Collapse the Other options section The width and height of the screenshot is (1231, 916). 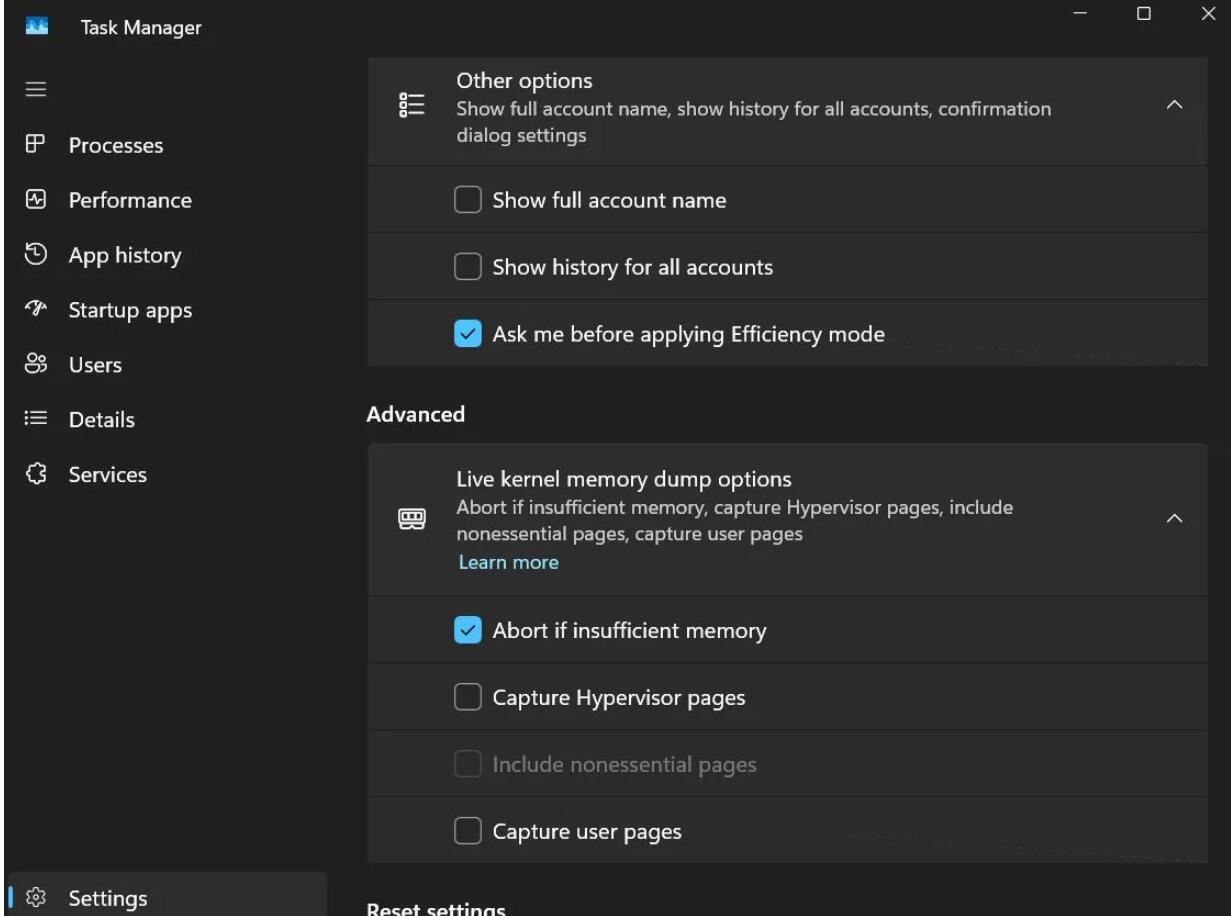[1176, 104]
